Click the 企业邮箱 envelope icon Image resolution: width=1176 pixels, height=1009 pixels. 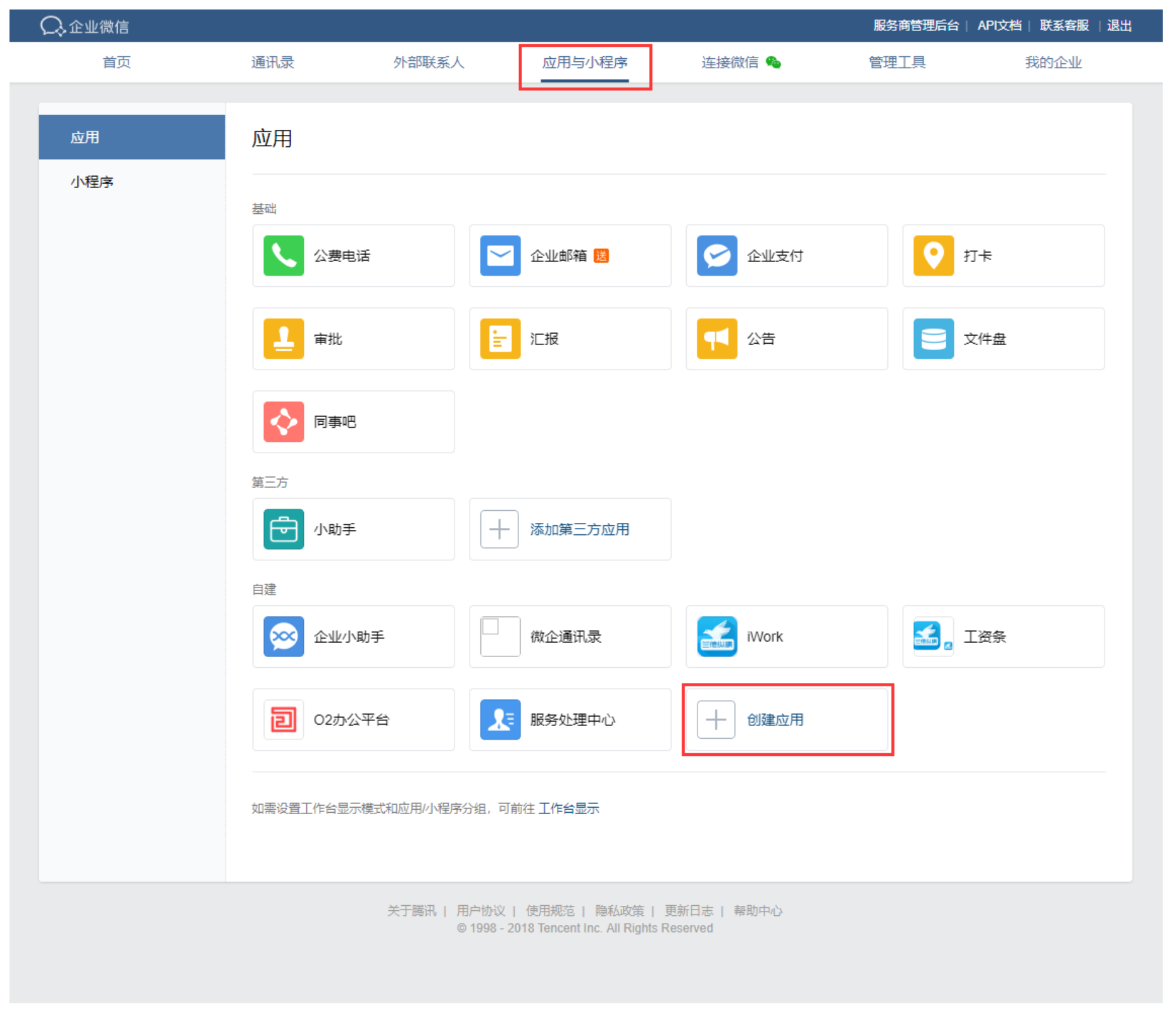click(x=500, y=256)
